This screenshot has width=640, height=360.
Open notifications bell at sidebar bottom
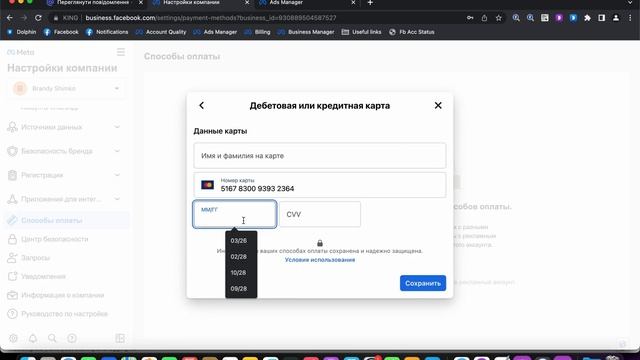(x=33, y=338)
